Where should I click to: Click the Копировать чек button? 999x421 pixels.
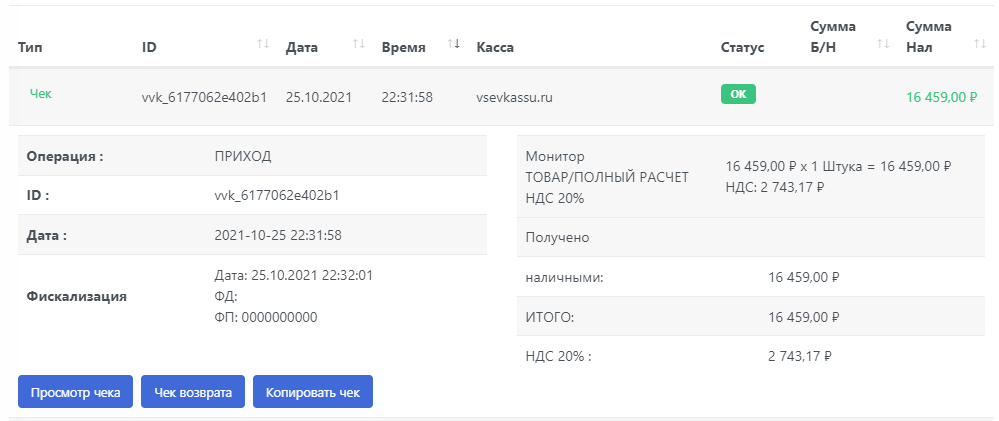[313, 392]
